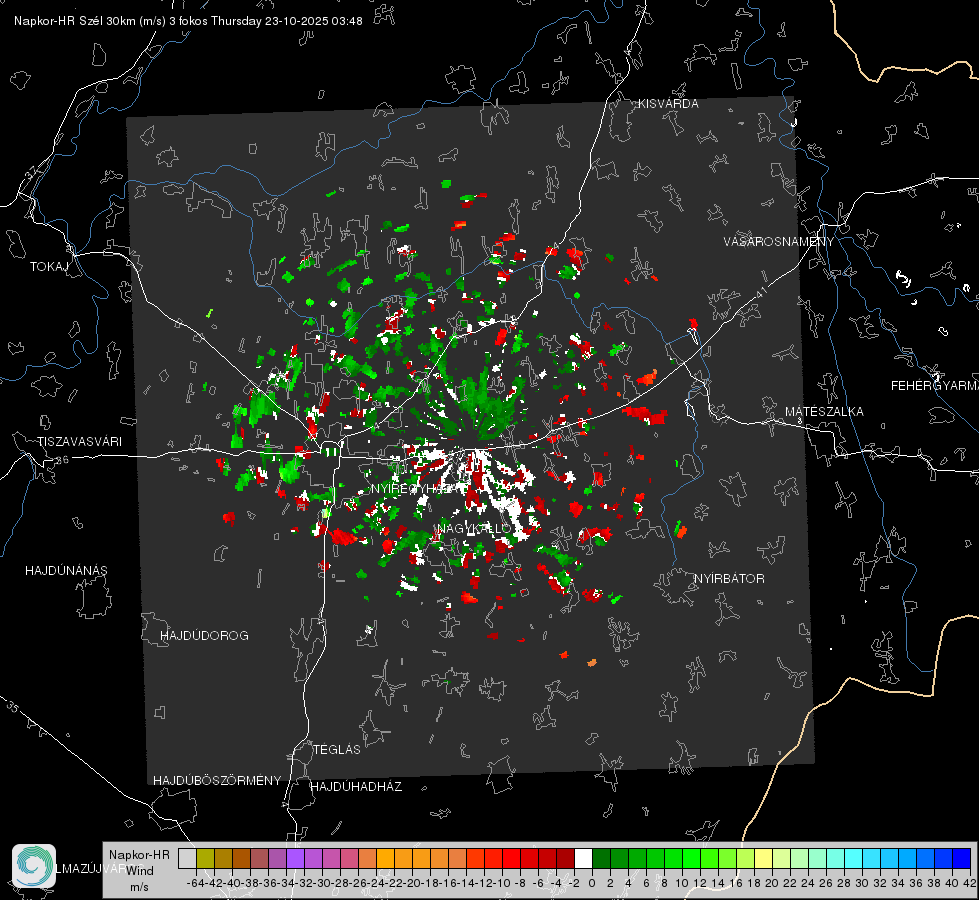Click road number 35 label at lower left
The height and width of the screenshot is (900, 979).
[12, 707]
